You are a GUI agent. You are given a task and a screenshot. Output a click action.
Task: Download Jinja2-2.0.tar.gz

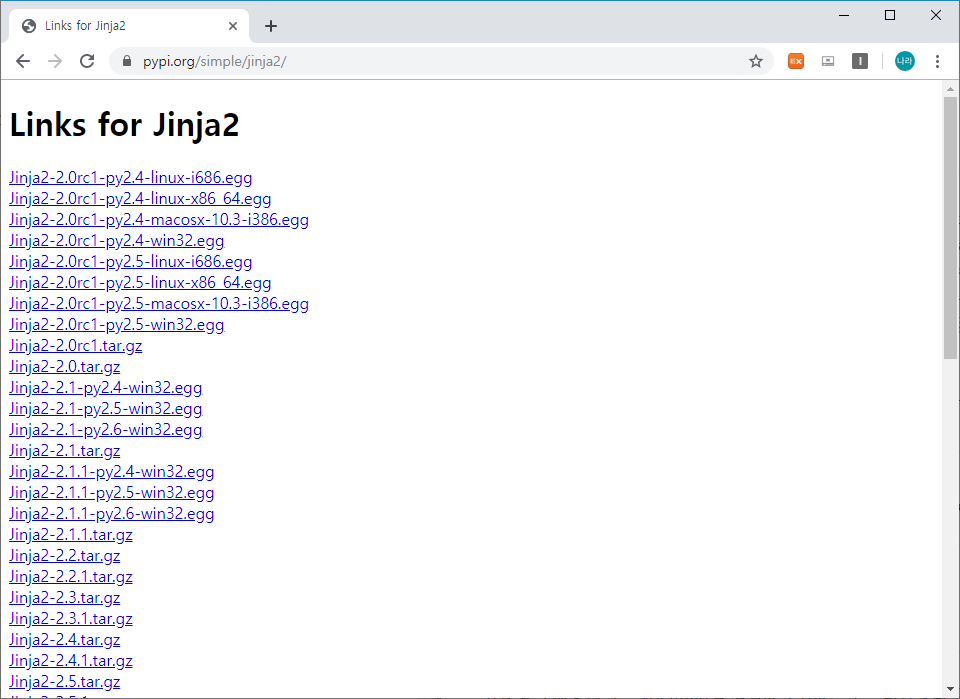(x=64, y=367)
